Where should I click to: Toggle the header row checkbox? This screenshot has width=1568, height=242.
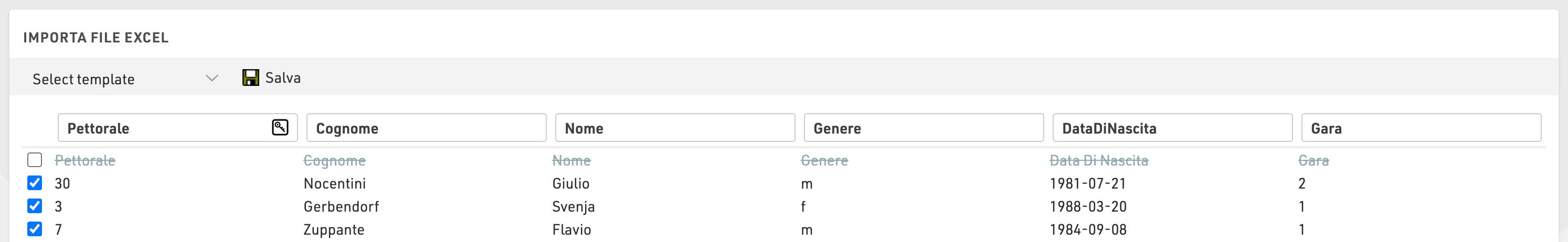(x=35, y=160)
